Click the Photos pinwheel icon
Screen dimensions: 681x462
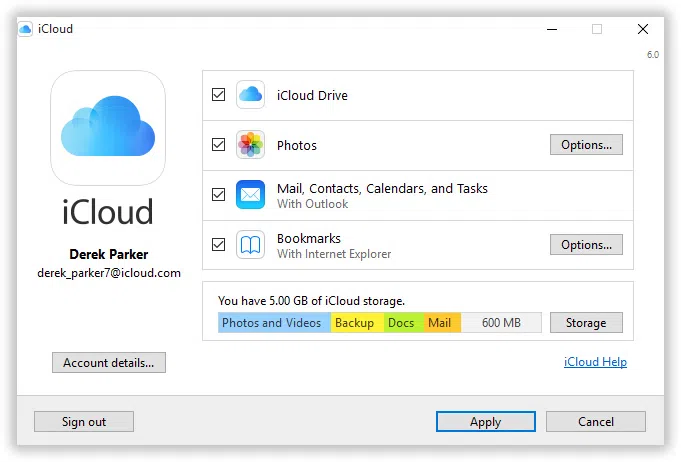point(250,145)
